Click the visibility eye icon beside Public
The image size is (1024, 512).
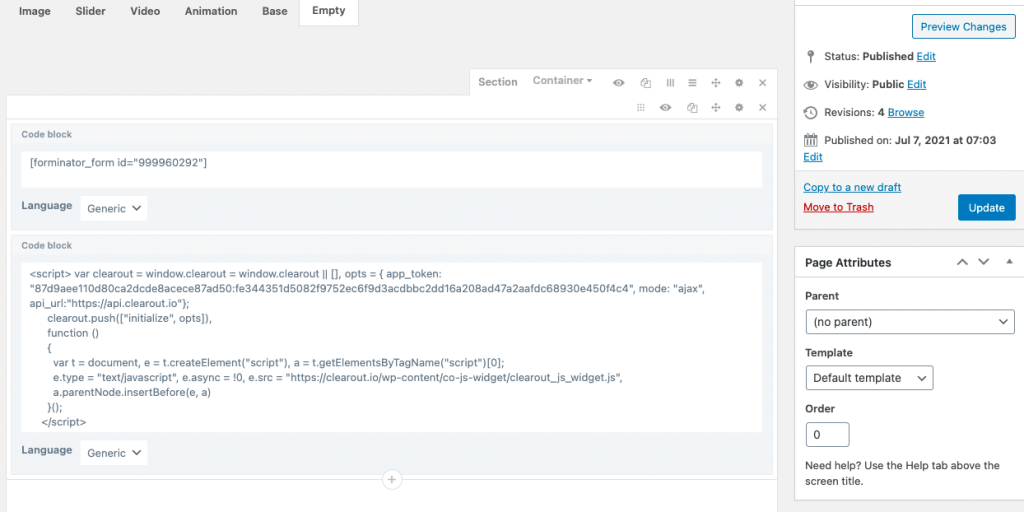pos(810,84)
